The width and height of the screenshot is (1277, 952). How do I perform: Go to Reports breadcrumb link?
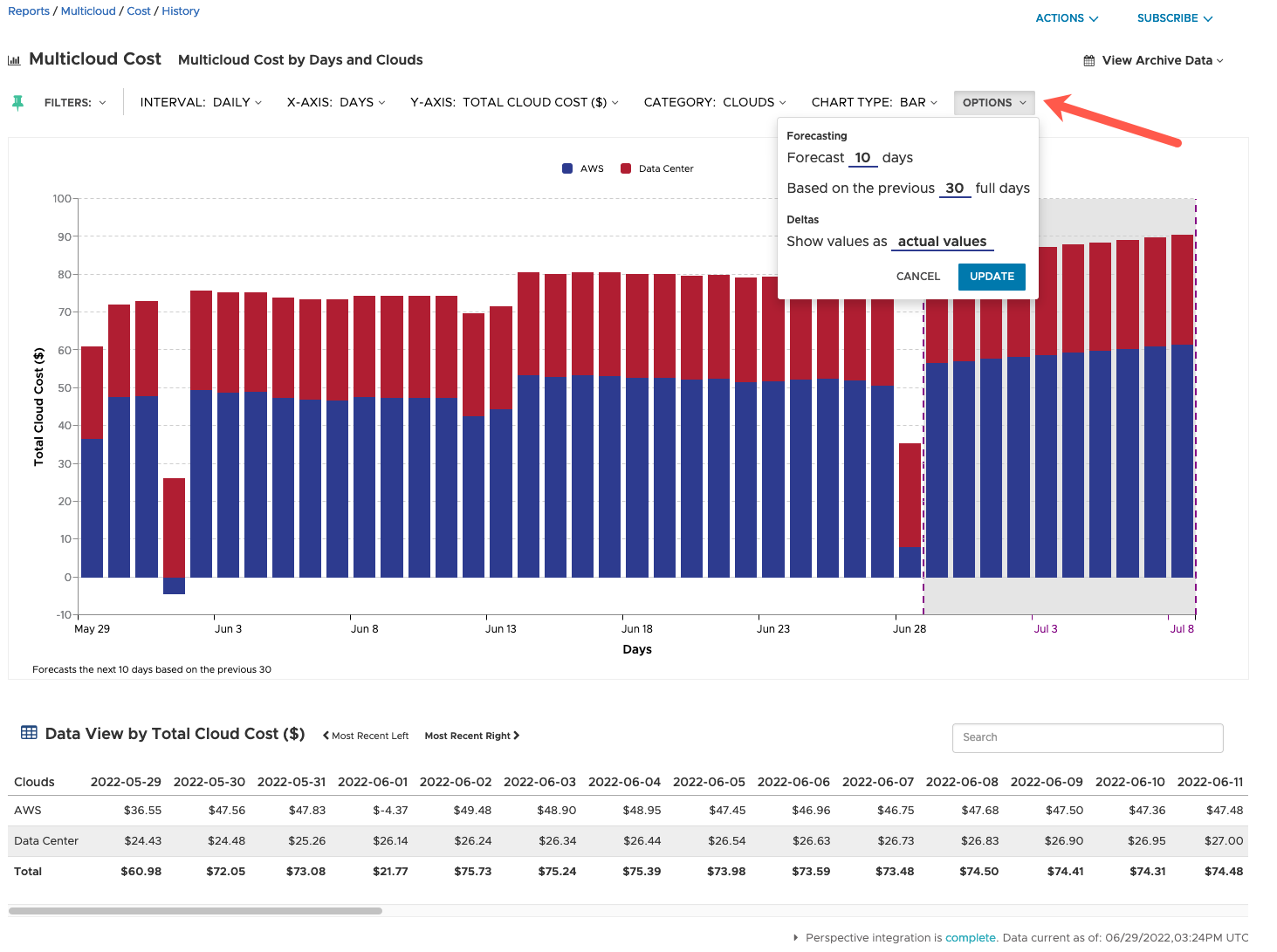29,11
